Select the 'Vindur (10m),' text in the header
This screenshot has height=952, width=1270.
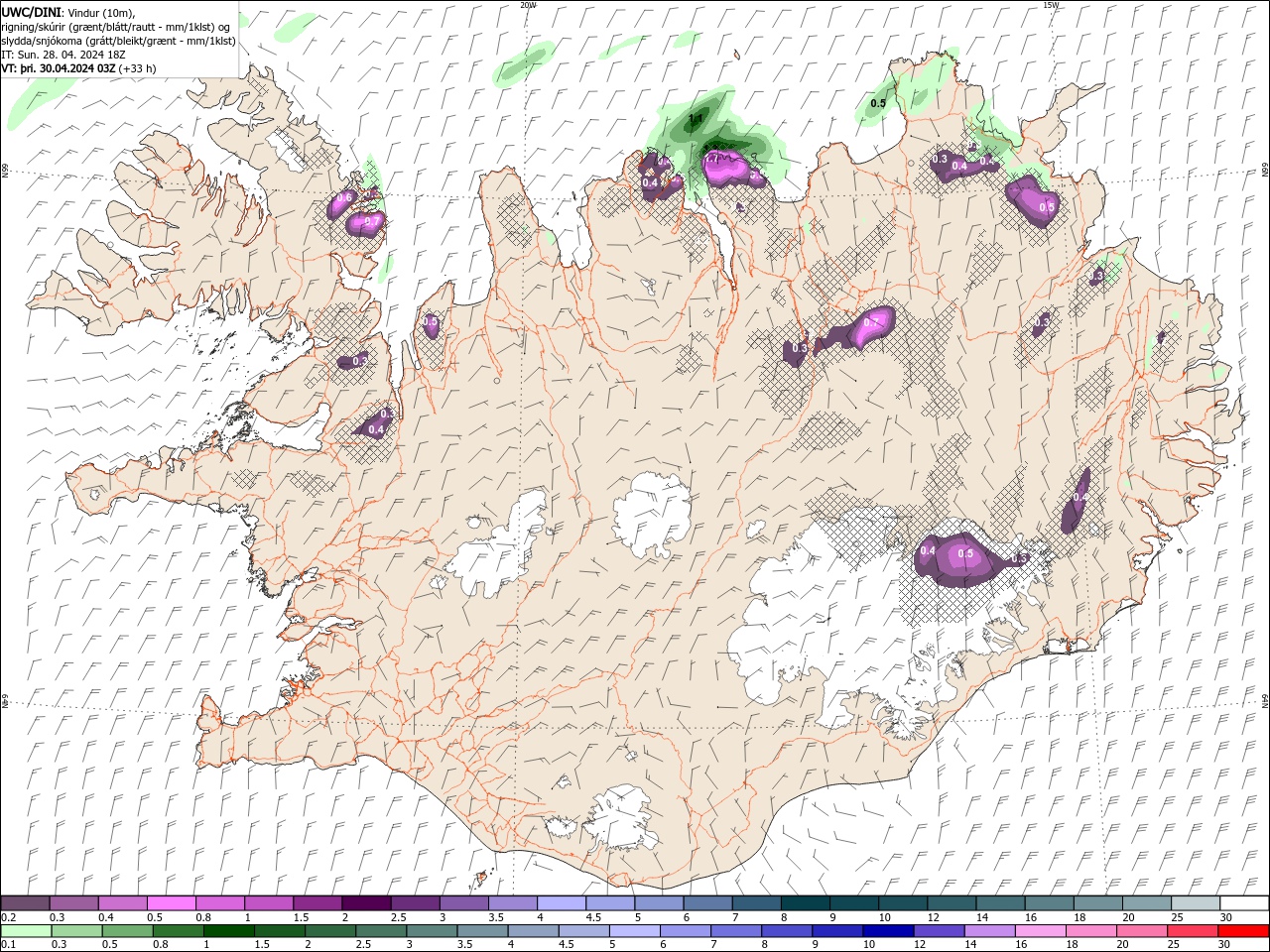(102, 13)
